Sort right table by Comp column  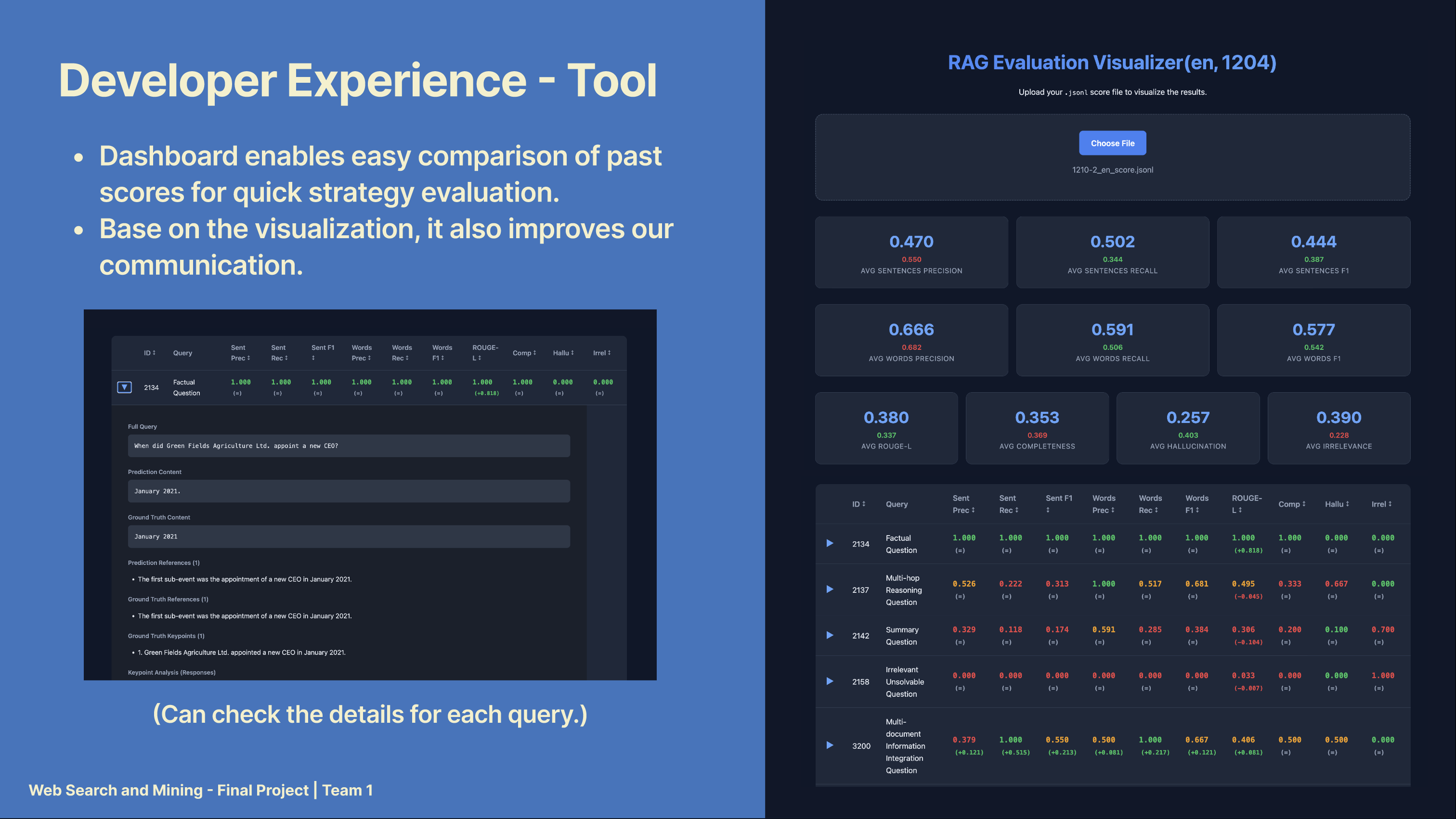pos(1291,504)
